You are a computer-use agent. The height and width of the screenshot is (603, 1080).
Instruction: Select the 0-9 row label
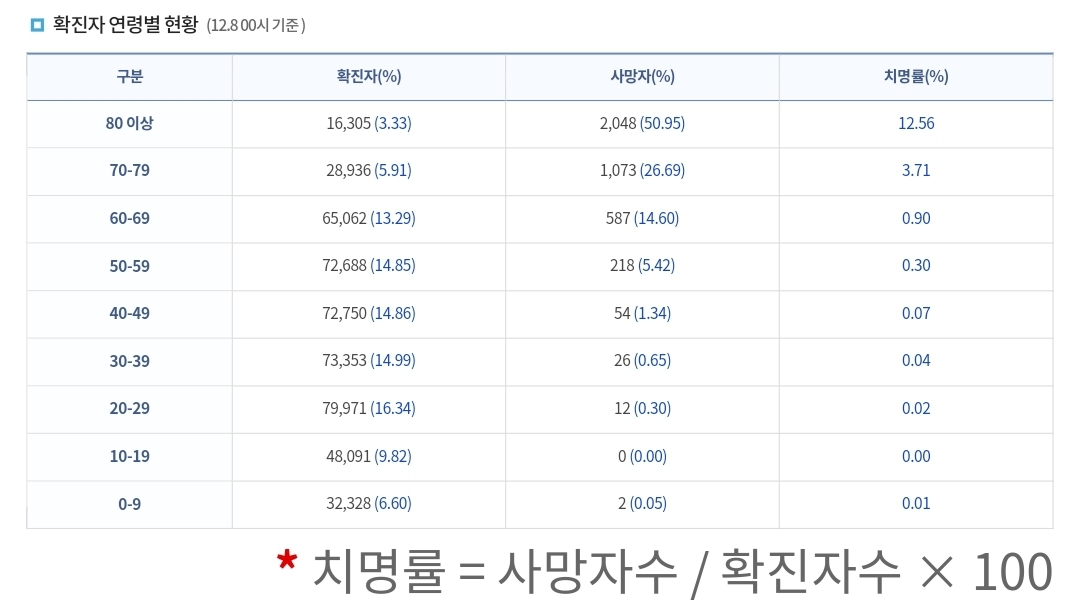pyautogui.click(x=129, y=504)
